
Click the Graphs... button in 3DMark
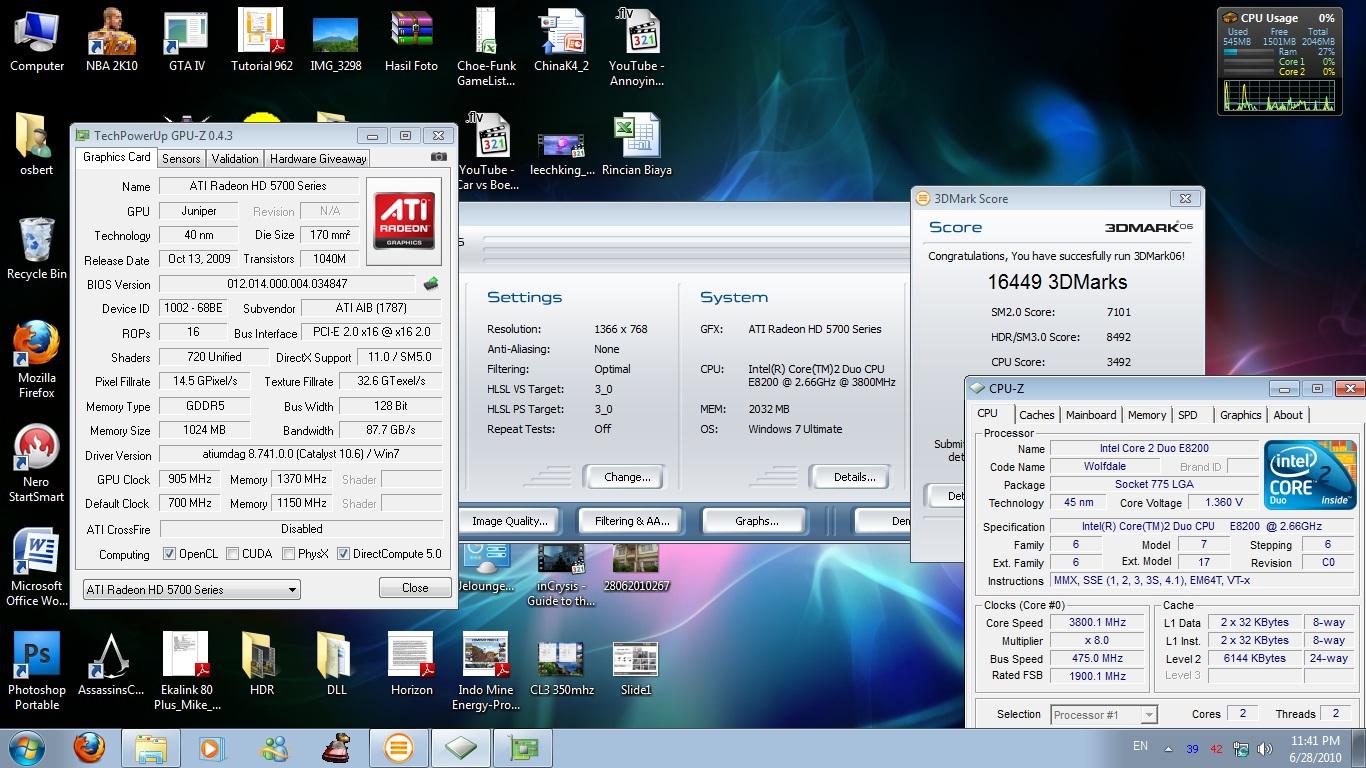click(x=756, y=521)
